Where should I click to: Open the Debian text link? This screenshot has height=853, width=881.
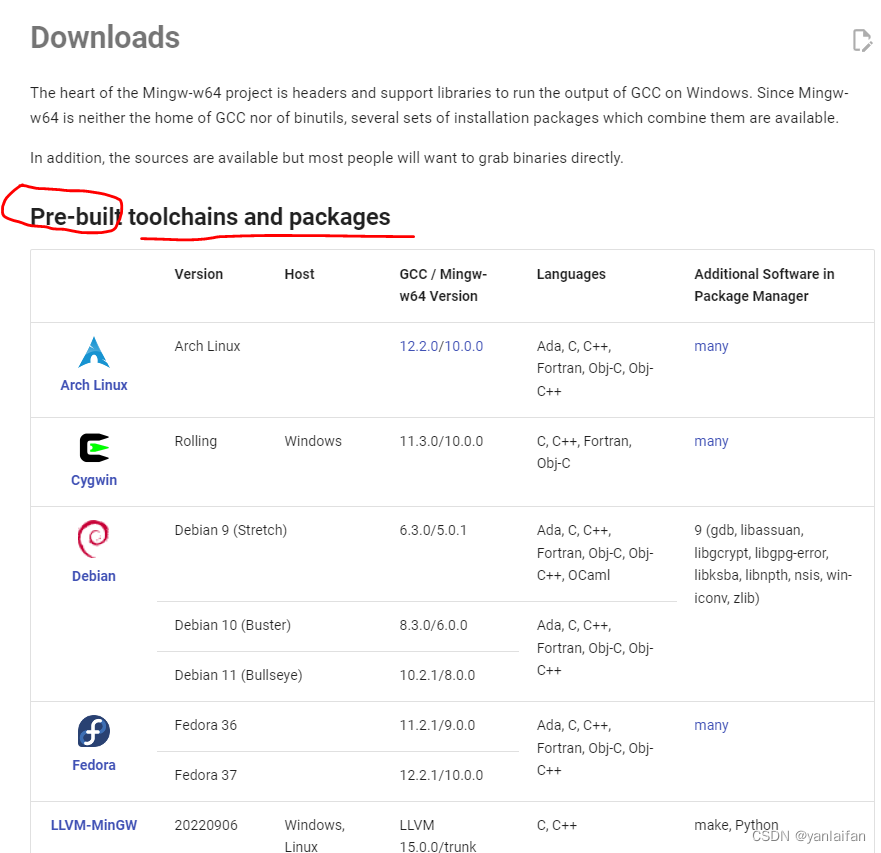94,576
